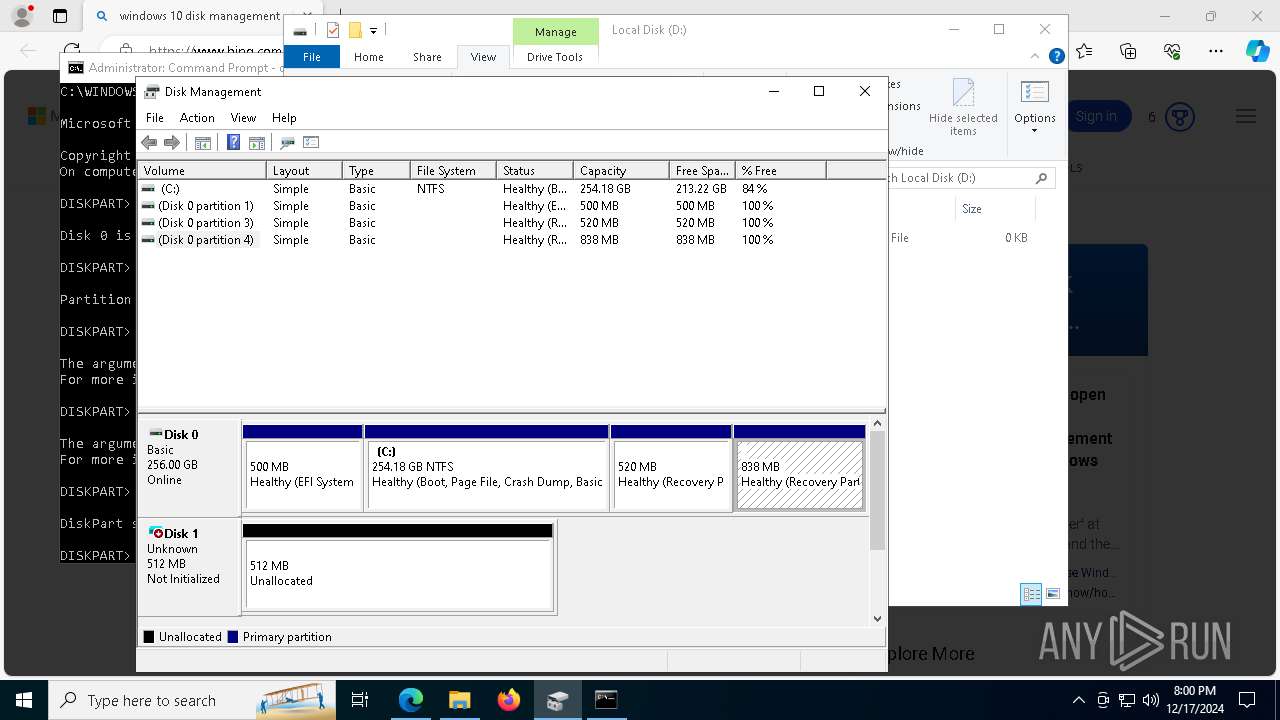Select the 512 MB Unallocated space block
This screenshot has width=1280, height=720.
pyautogui.click(x=398, y=567)
